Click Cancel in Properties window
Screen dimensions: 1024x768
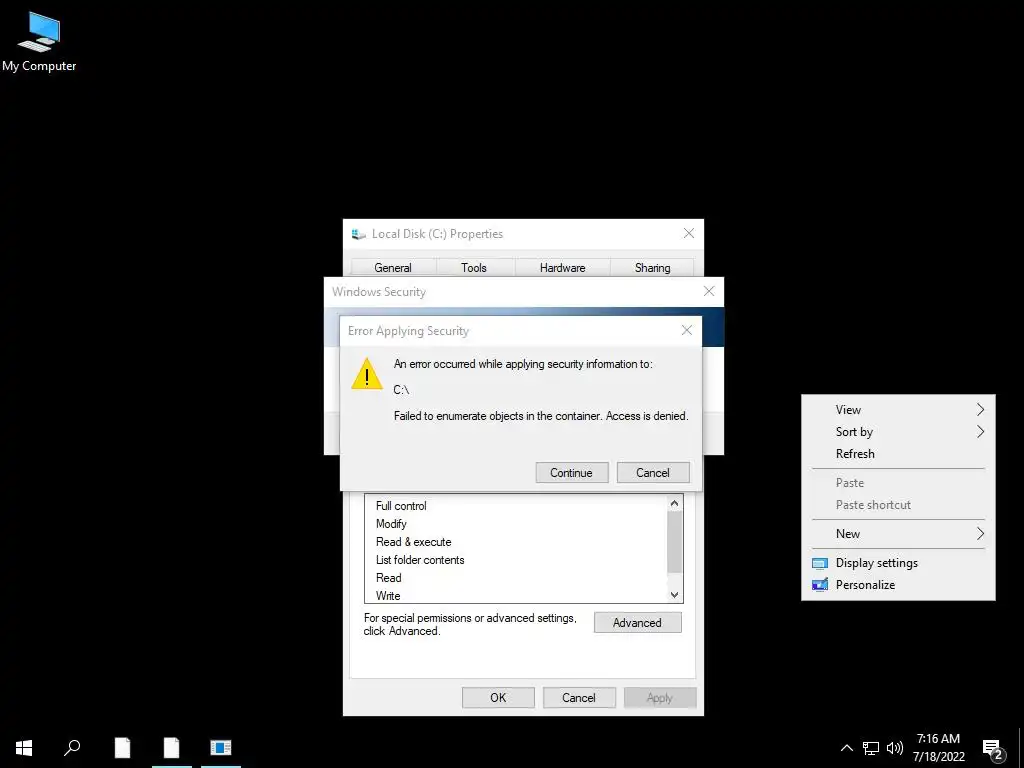[579, 697]
